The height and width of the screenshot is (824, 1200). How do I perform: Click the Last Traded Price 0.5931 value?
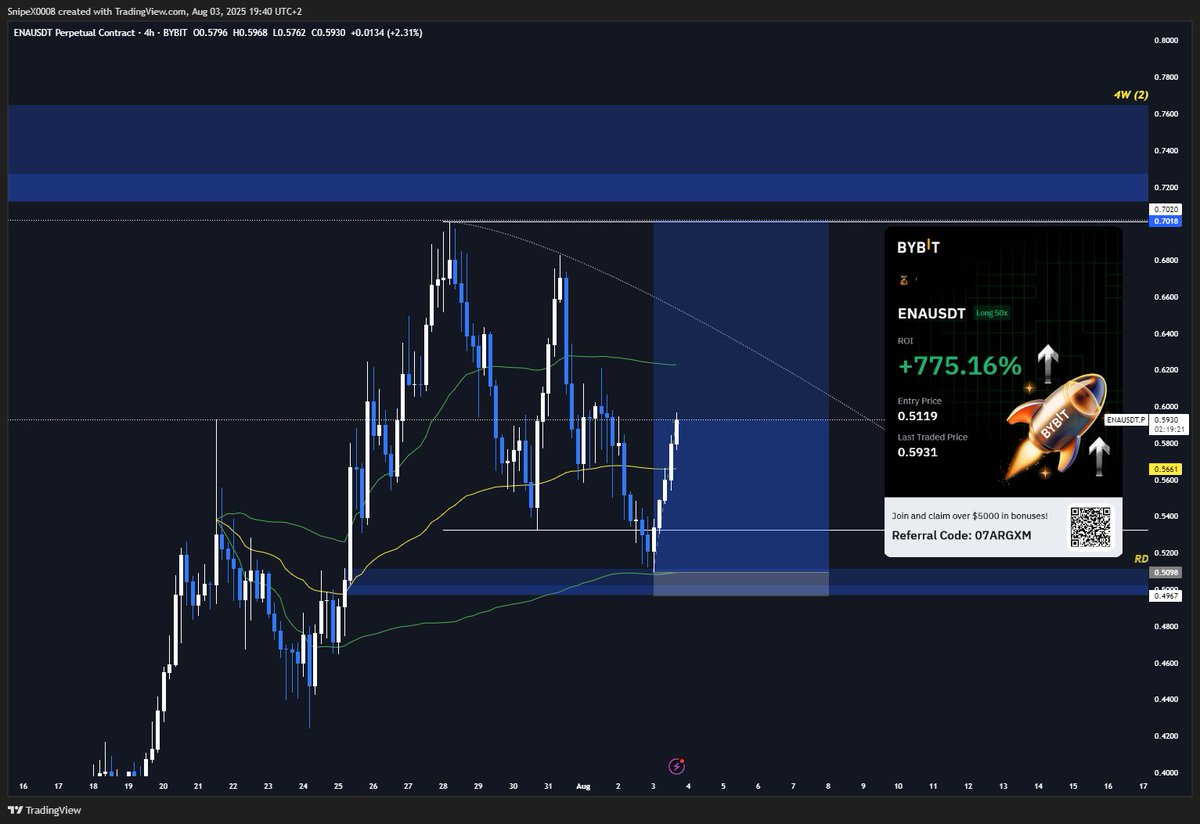(918, 452)
